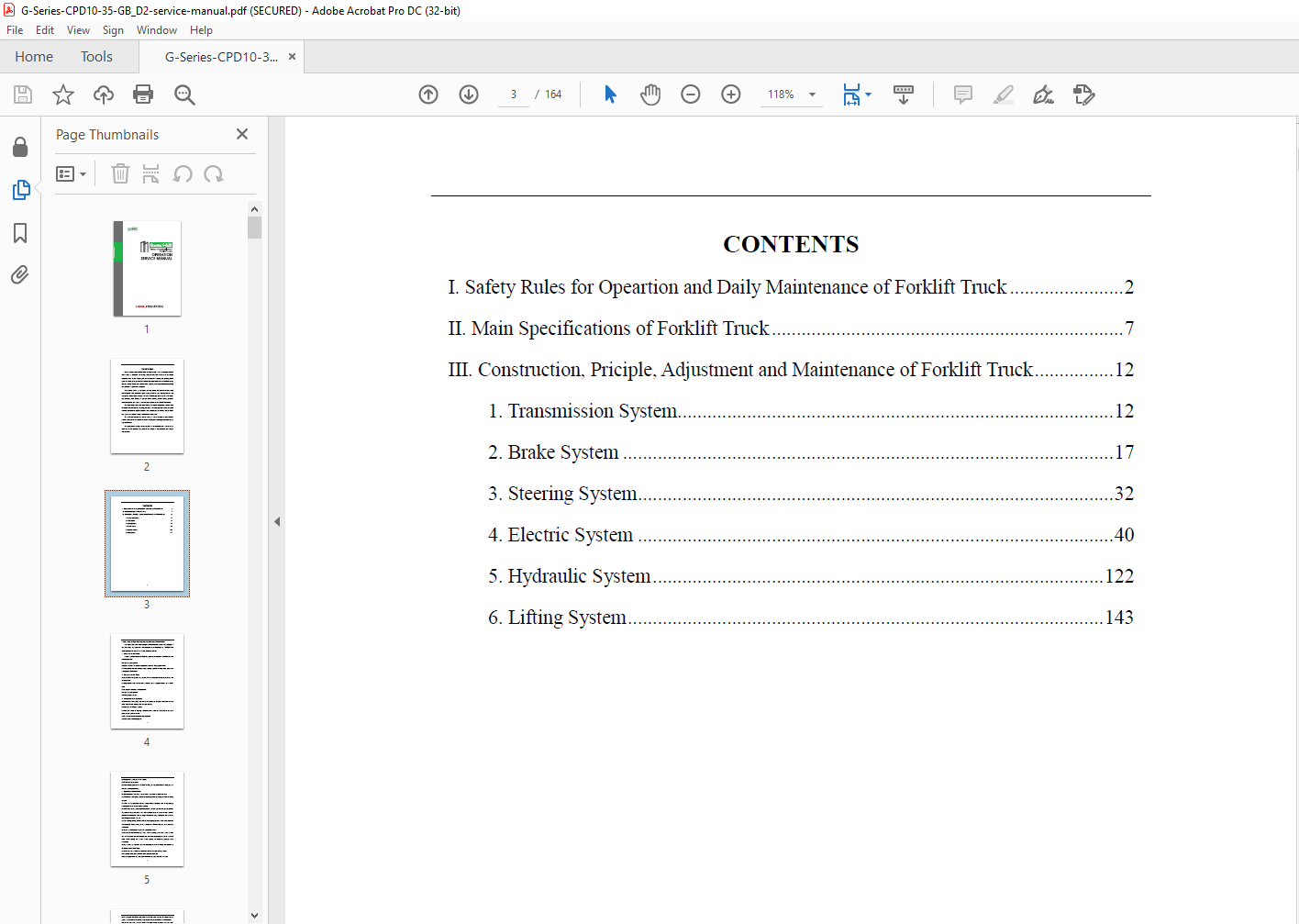
Task: Open the File menu
Action: 15,30
